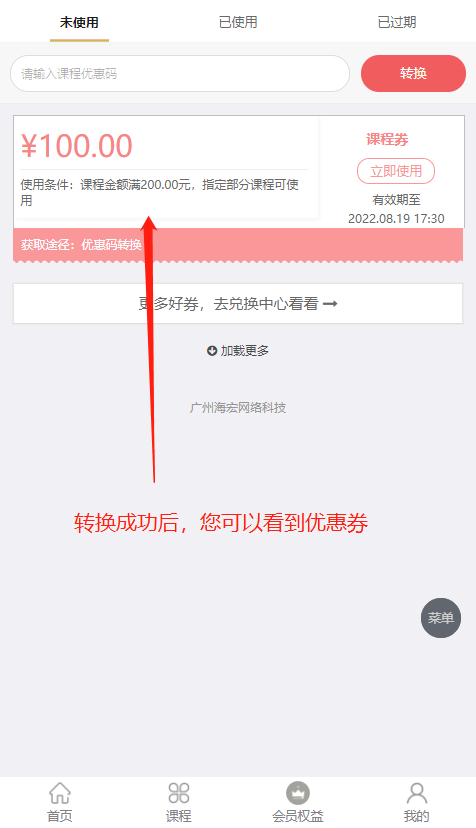Open the 我的 profile icon
This screenshot has height=828, width=476.
pyautogui.click(x=417, y=793)
